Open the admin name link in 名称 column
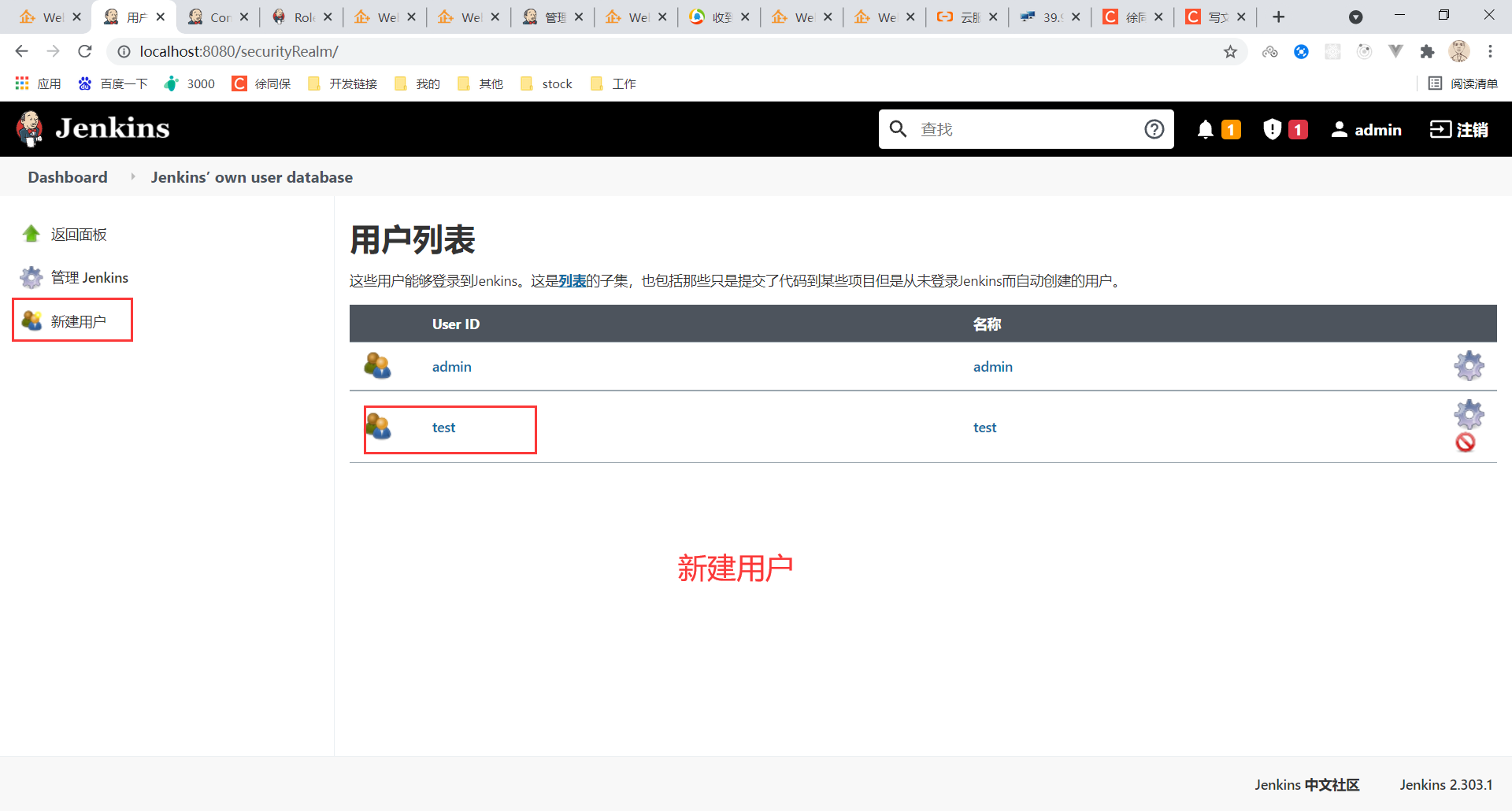This screenshot has width=1512, height=811. [x=993, y=367]
